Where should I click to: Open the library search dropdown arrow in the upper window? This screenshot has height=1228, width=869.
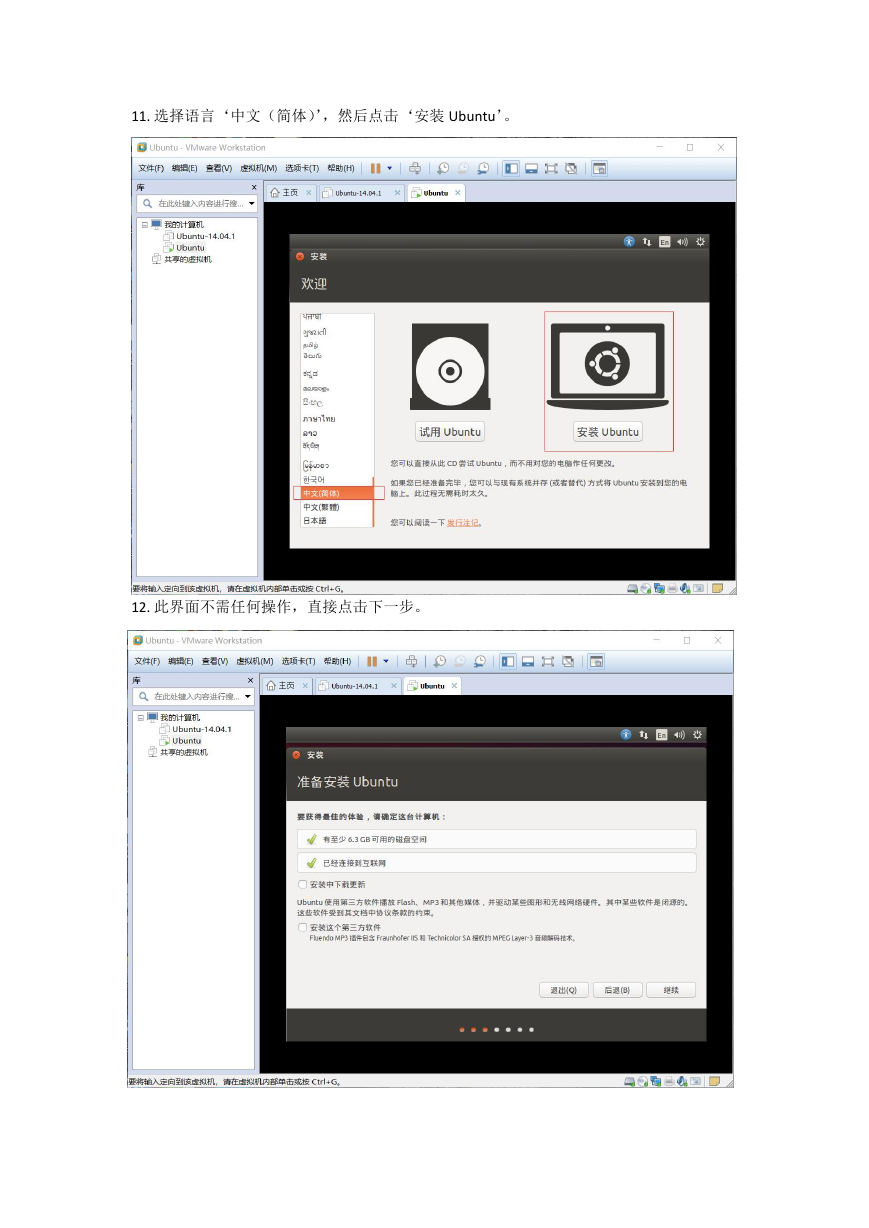pyautogui.click(x=251, y=204)
